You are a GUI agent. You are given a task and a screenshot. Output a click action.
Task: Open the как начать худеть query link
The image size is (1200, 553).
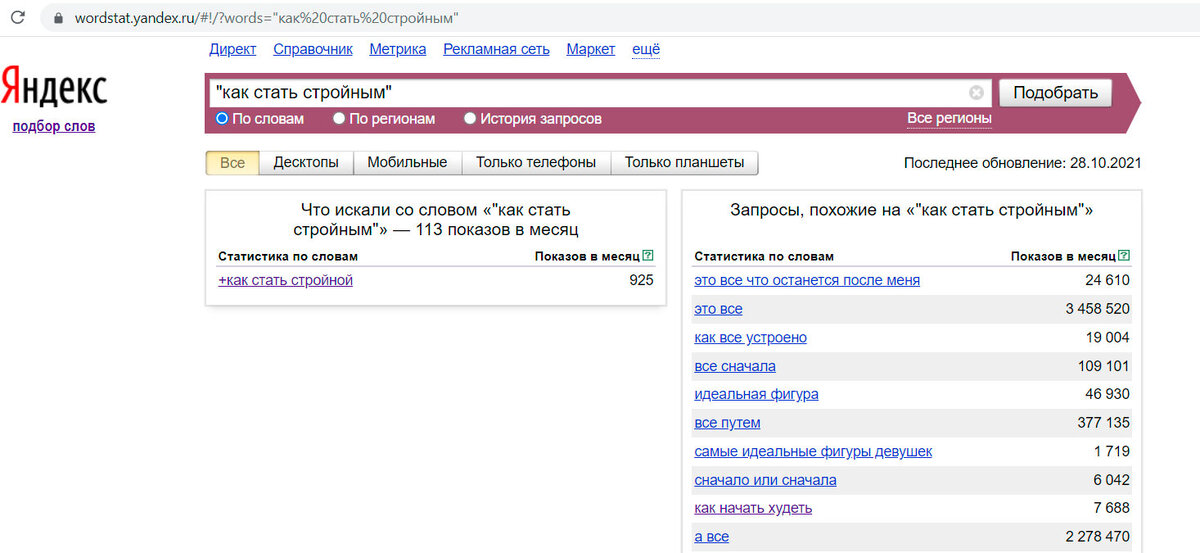753,508
